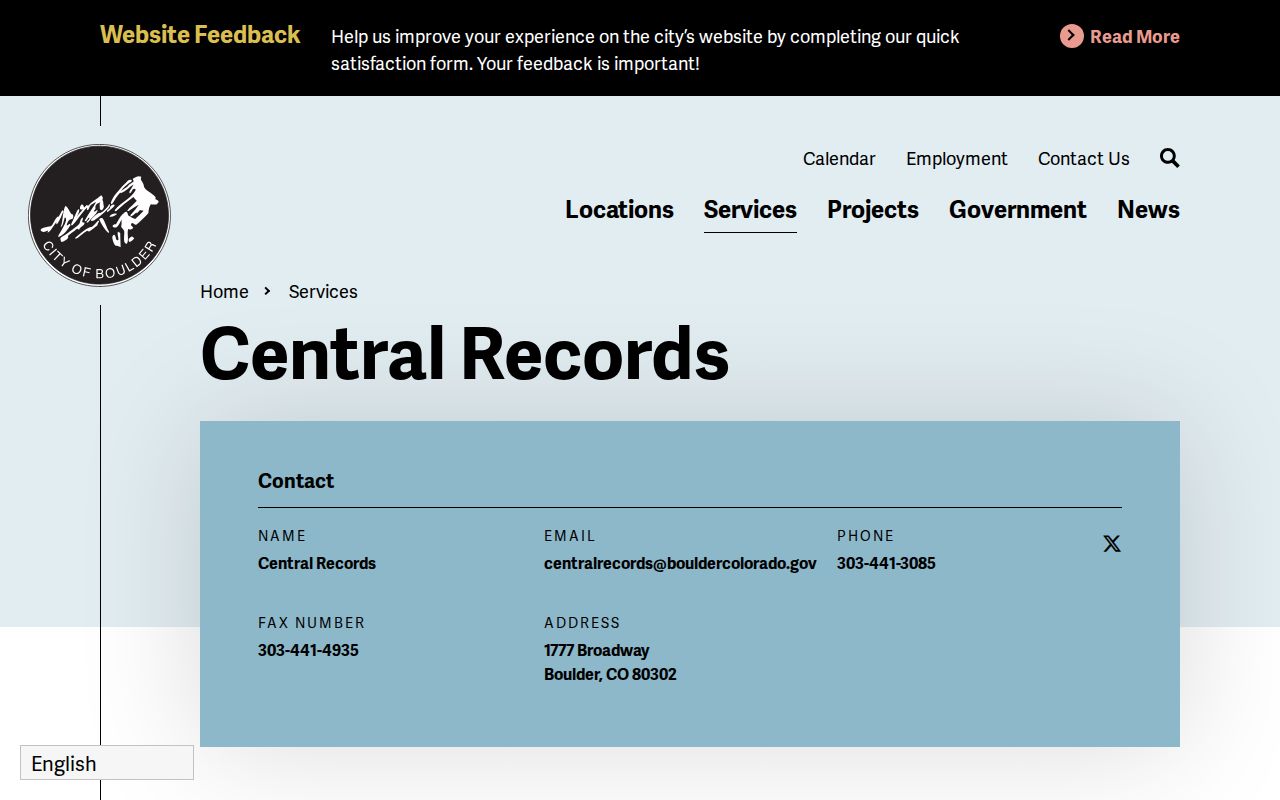Click the Central Records name value

point(317,563)
